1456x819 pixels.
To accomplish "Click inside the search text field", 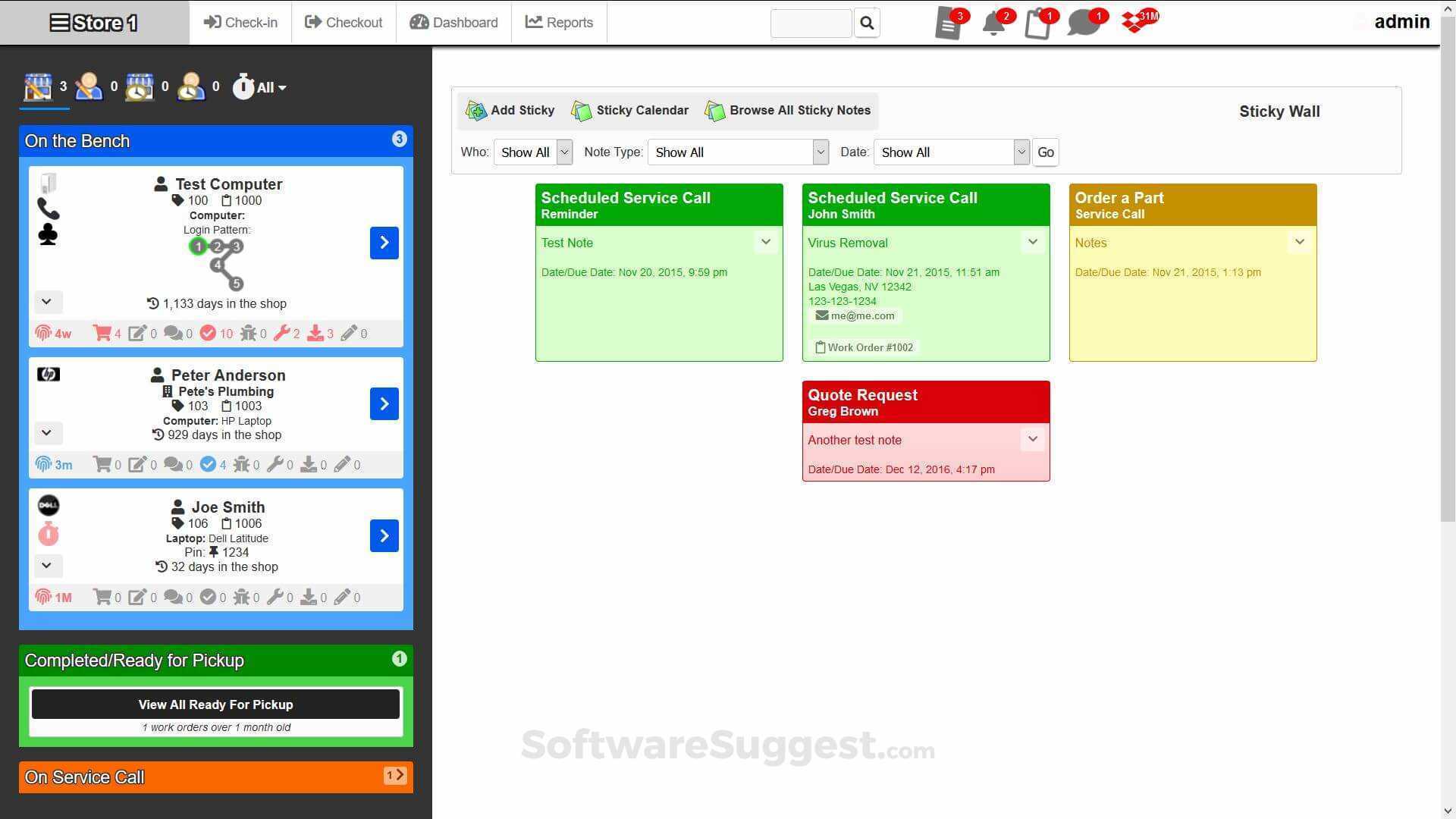I will pos(810,23).
